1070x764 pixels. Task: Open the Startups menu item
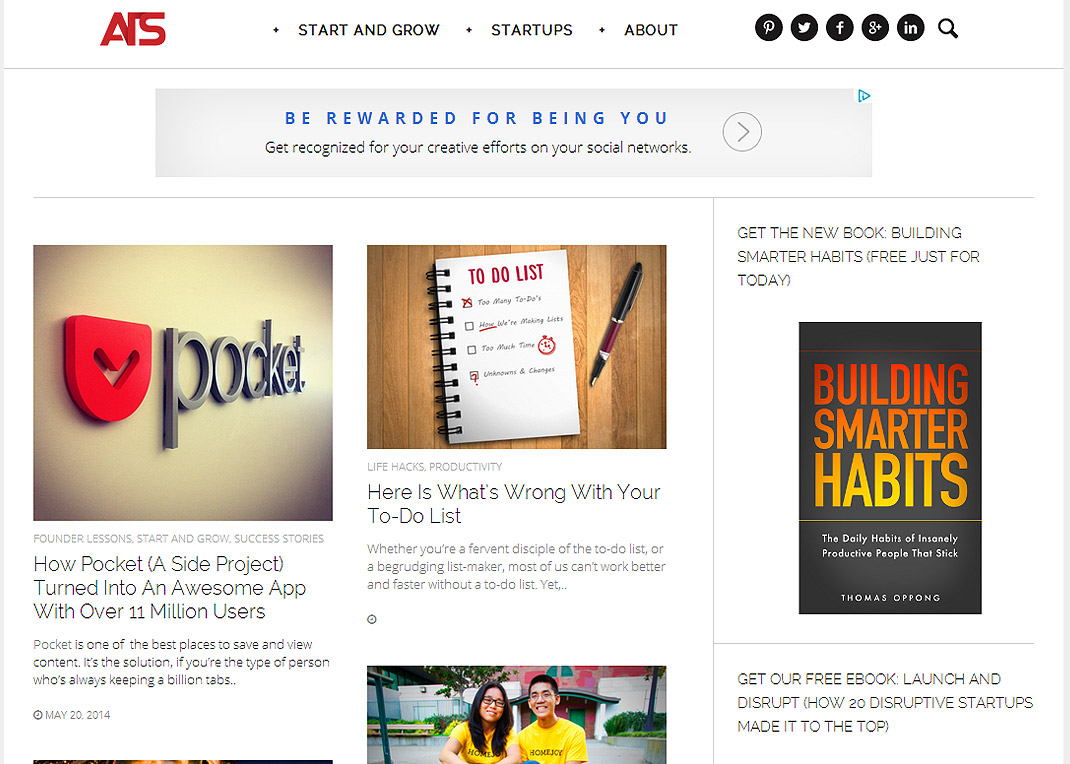click(x=532, y=30)
